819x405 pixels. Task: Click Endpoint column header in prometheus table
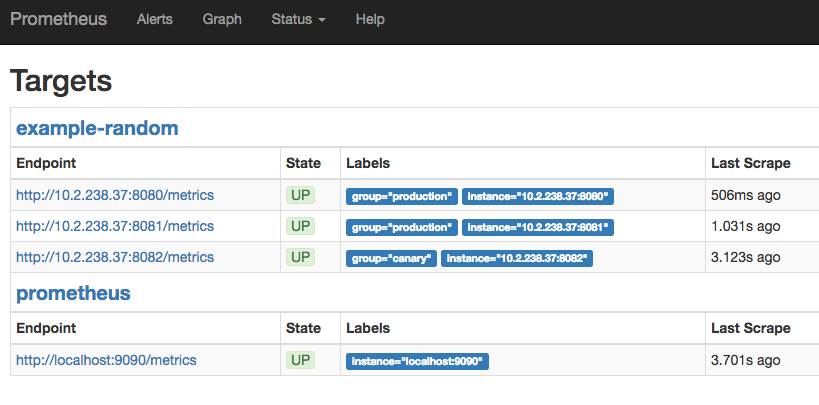pyautogui.click(x=46, y=328)
